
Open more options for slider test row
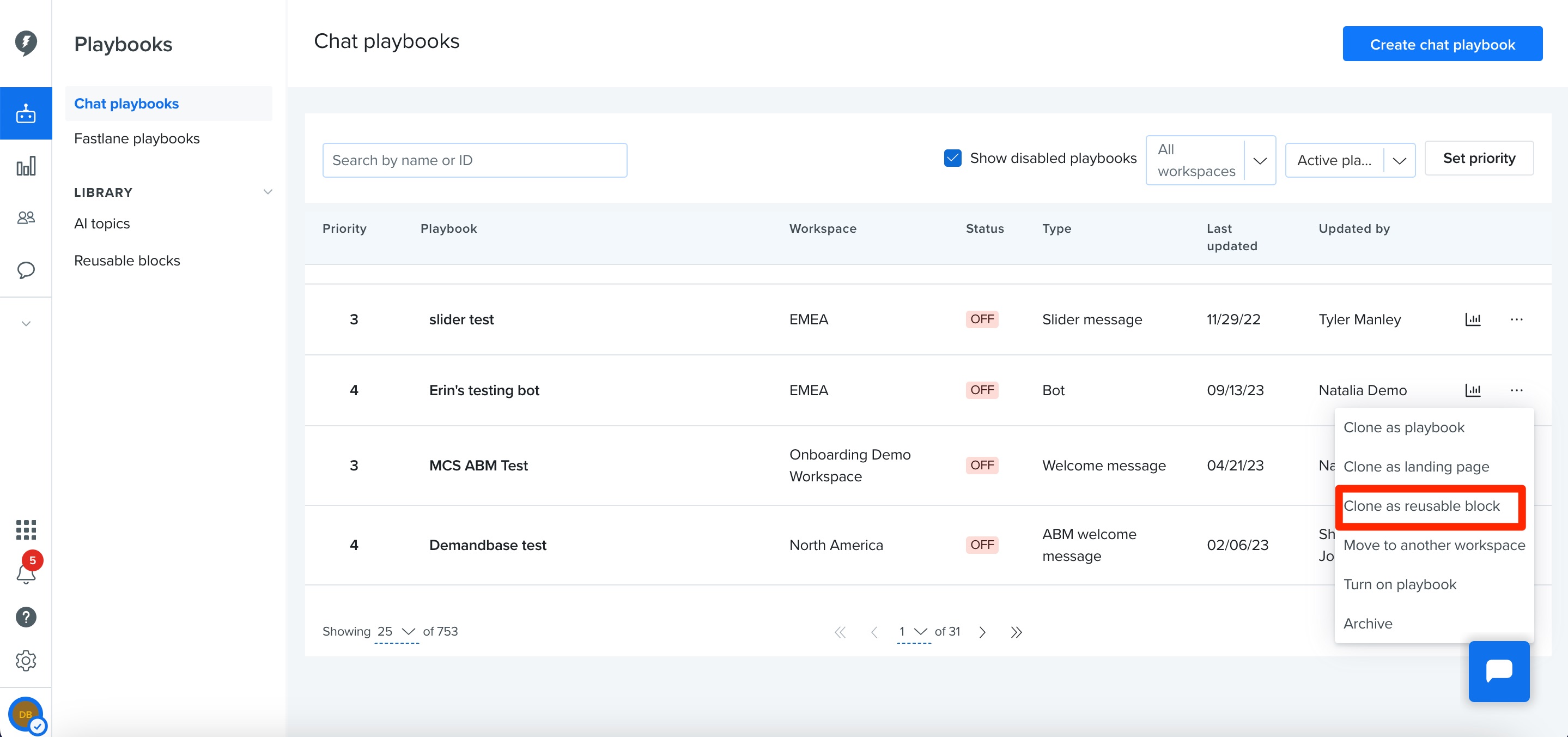[1516, 319]
